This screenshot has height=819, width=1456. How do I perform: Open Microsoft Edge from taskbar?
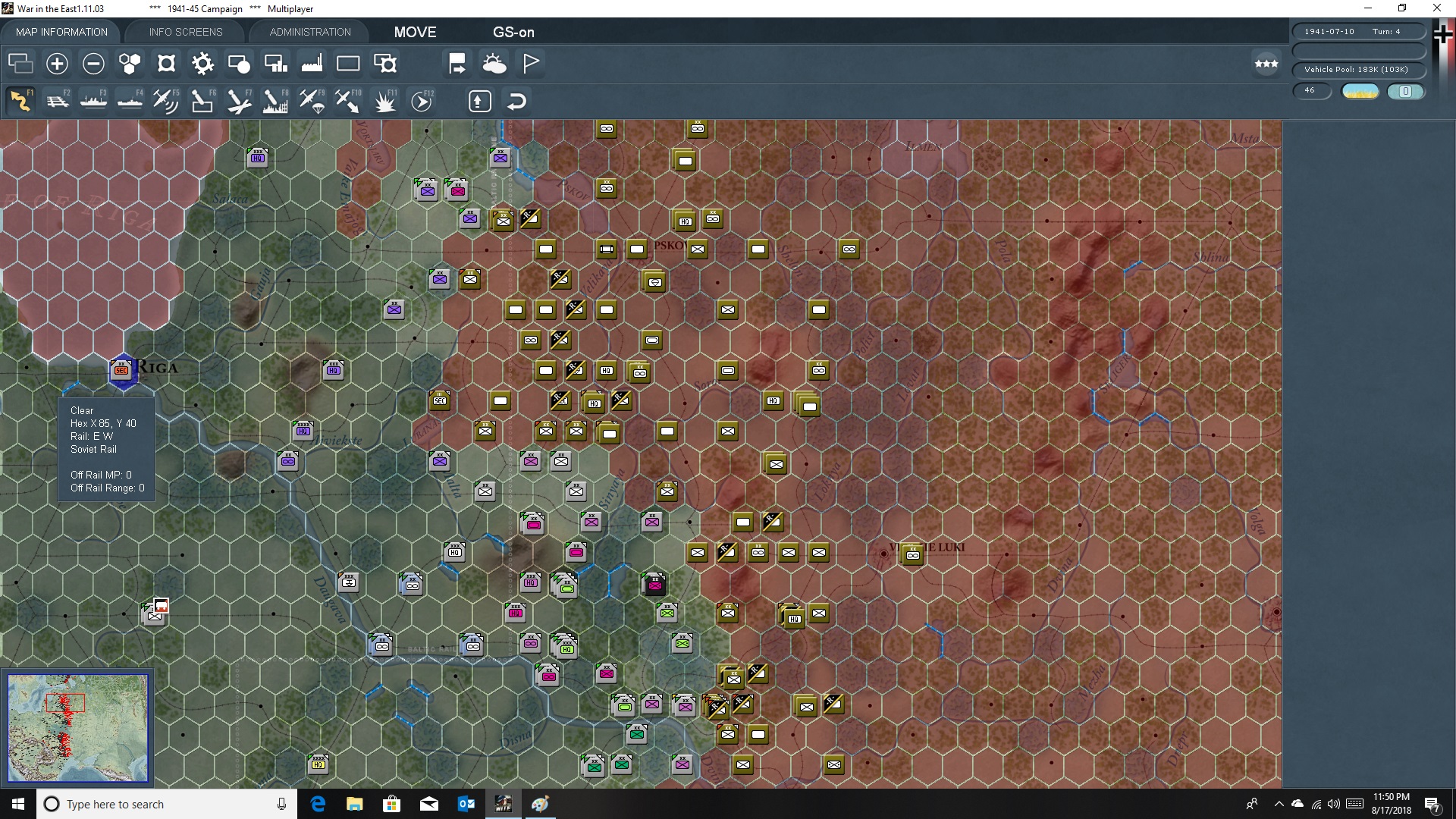tap(318, 804)
